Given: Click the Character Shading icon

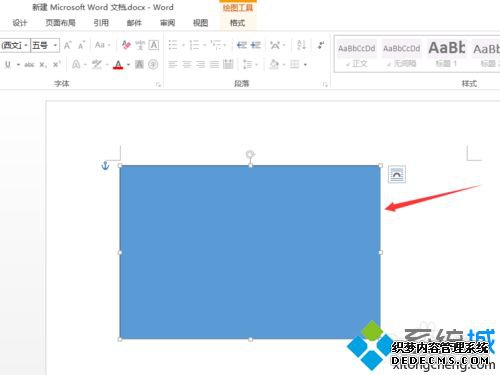Looking at the screenshot, I should [x=139, y=64].
